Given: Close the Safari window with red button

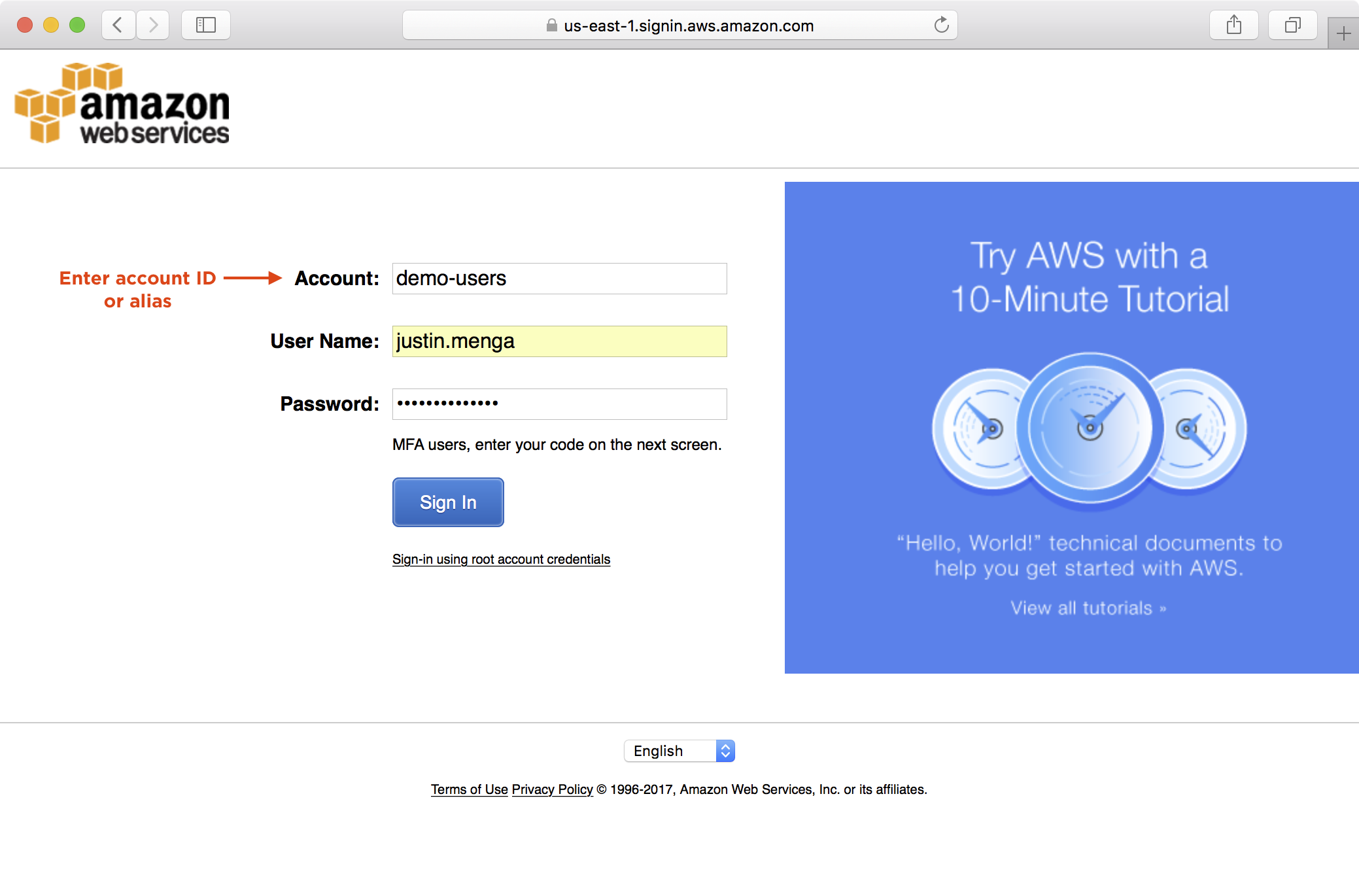Looking at the screenshot, I should click(25, 26).
